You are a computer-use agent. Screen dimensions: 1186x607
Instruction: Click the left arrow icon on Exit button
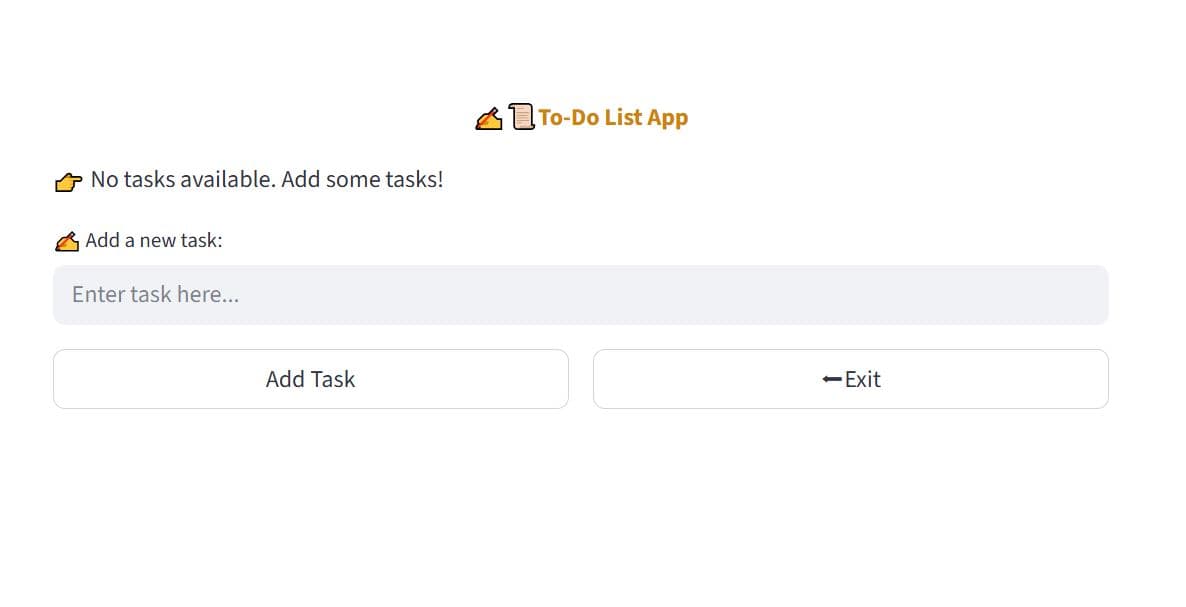point(831,379)
